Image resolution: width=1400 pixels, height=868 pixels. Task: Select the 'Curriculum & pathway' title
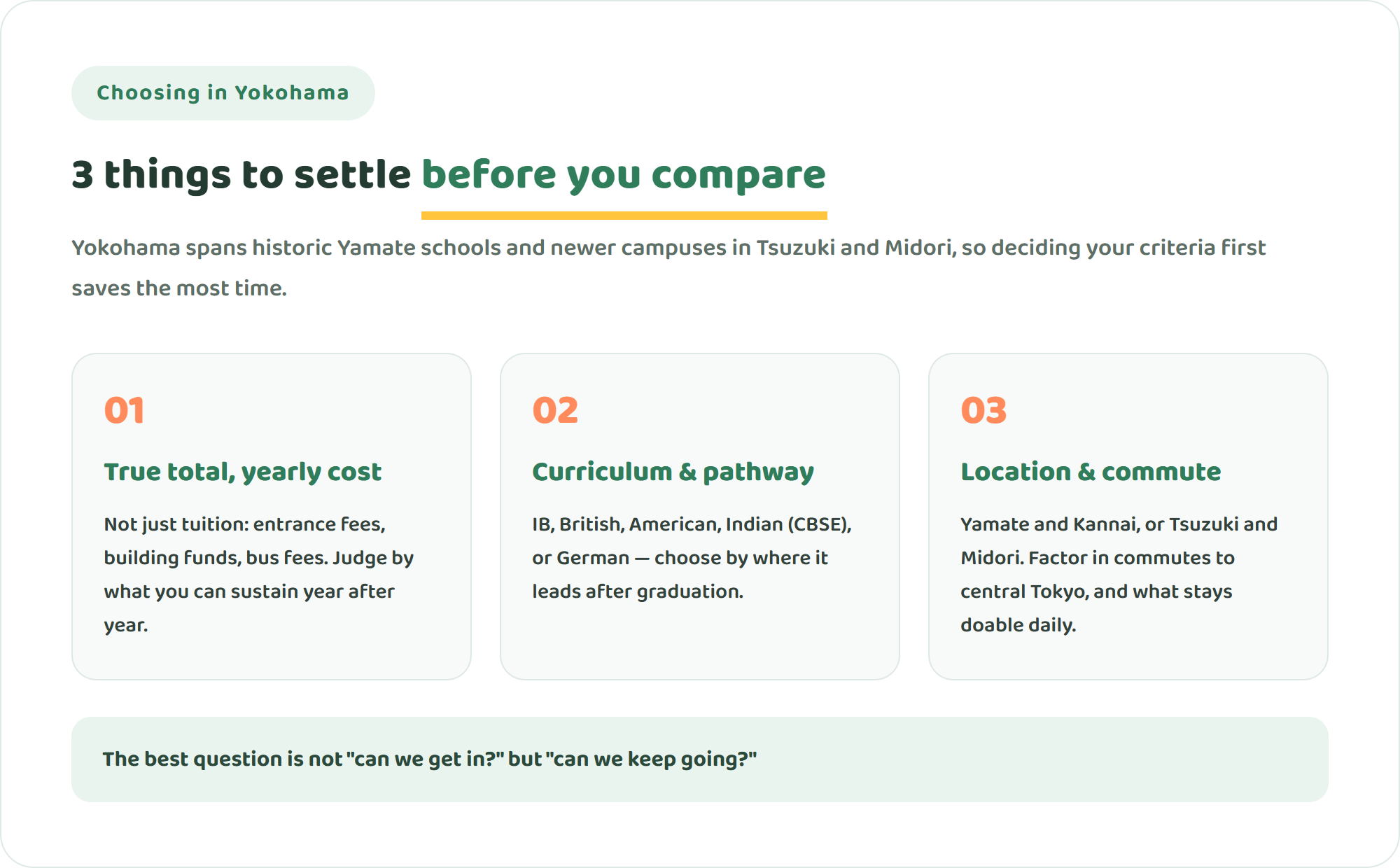[x=673, y=472]
